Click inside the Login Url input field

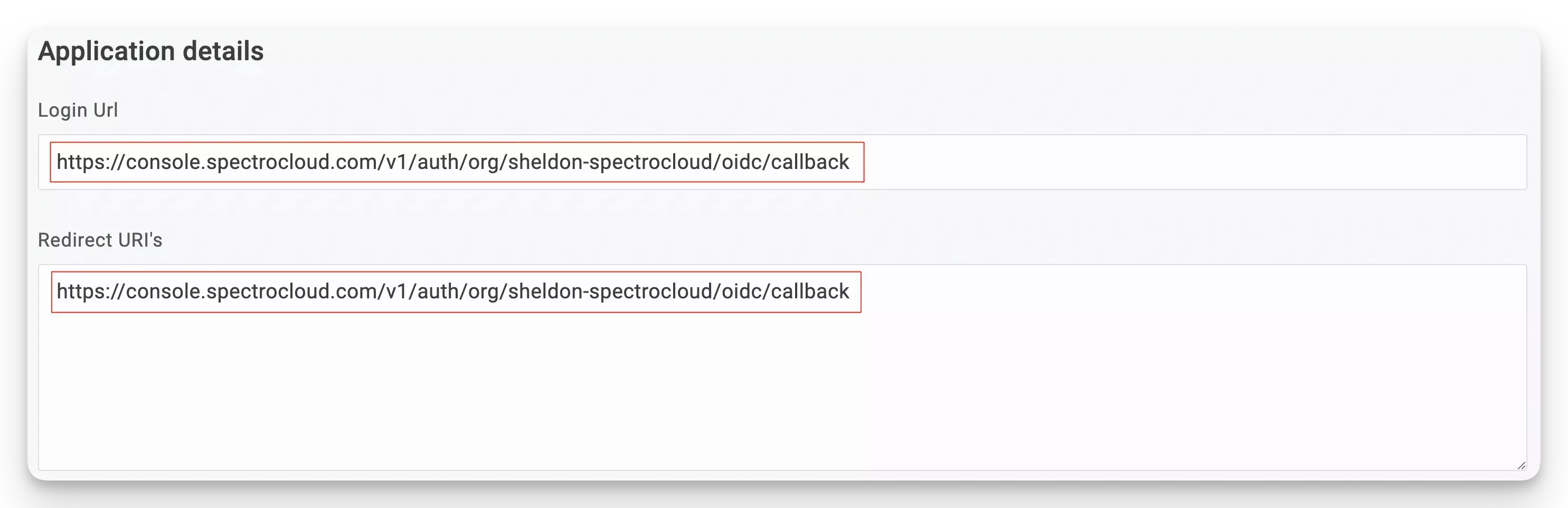[1095, 162]
